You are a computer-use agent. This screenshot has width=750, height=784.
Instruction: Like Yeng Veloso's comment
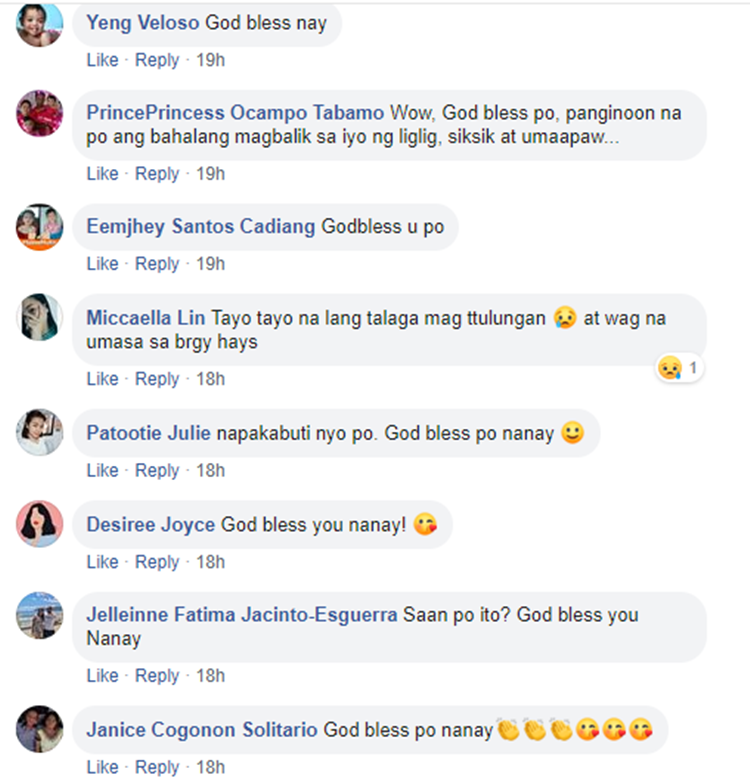pos(102,60)
